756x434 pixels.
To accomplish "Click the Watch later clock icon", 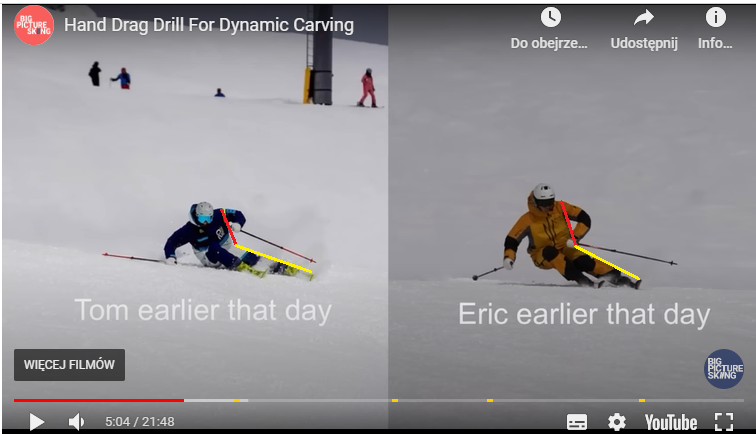I will click(551, 17).
